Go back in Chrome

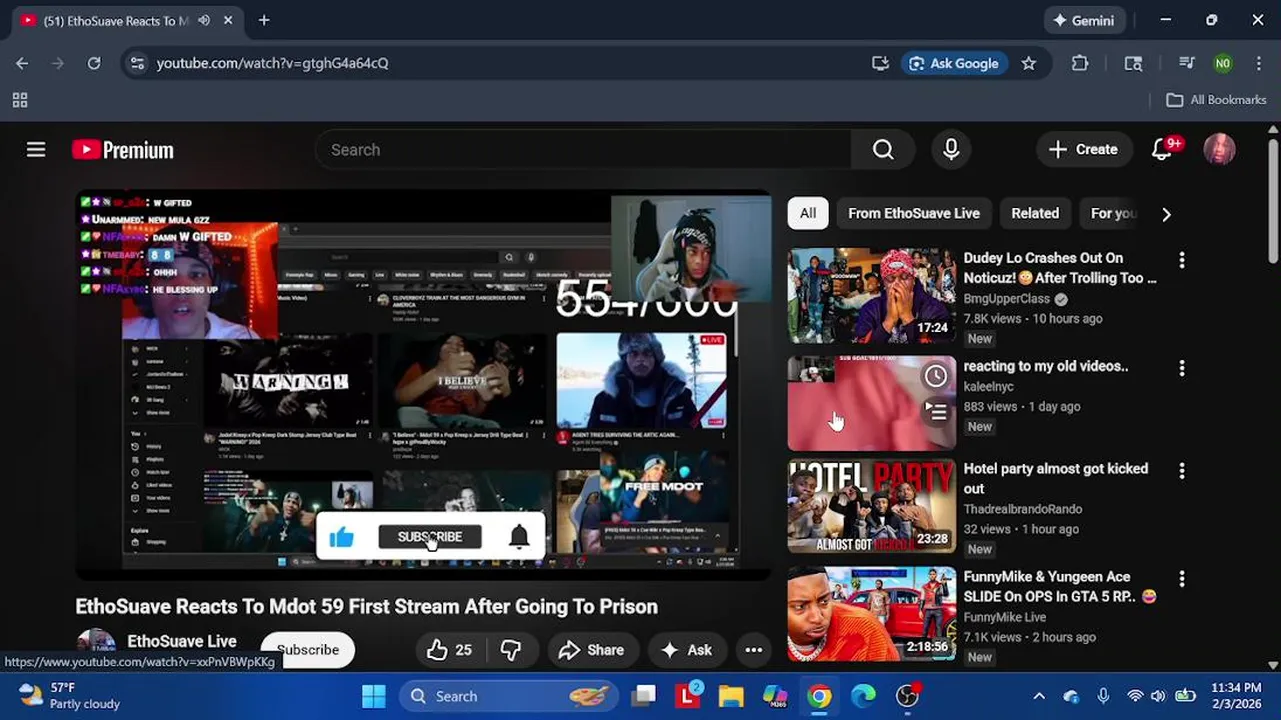[x=22, y=63]
